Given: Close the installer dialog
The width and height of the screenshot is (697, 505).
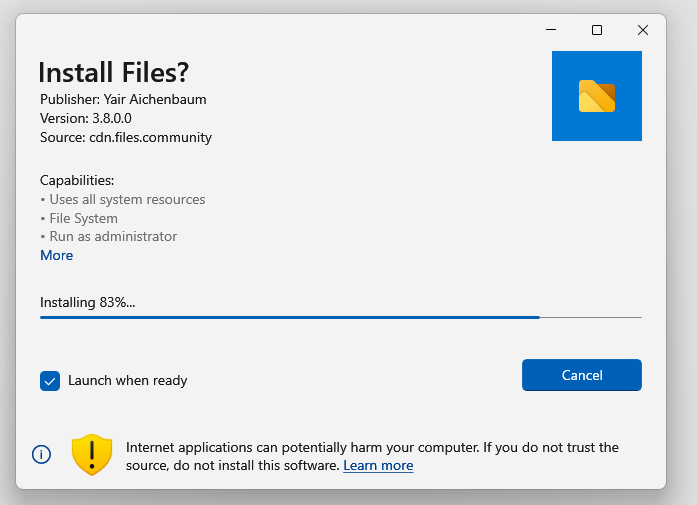Looking at the screenshot, I should pos(643,30).
